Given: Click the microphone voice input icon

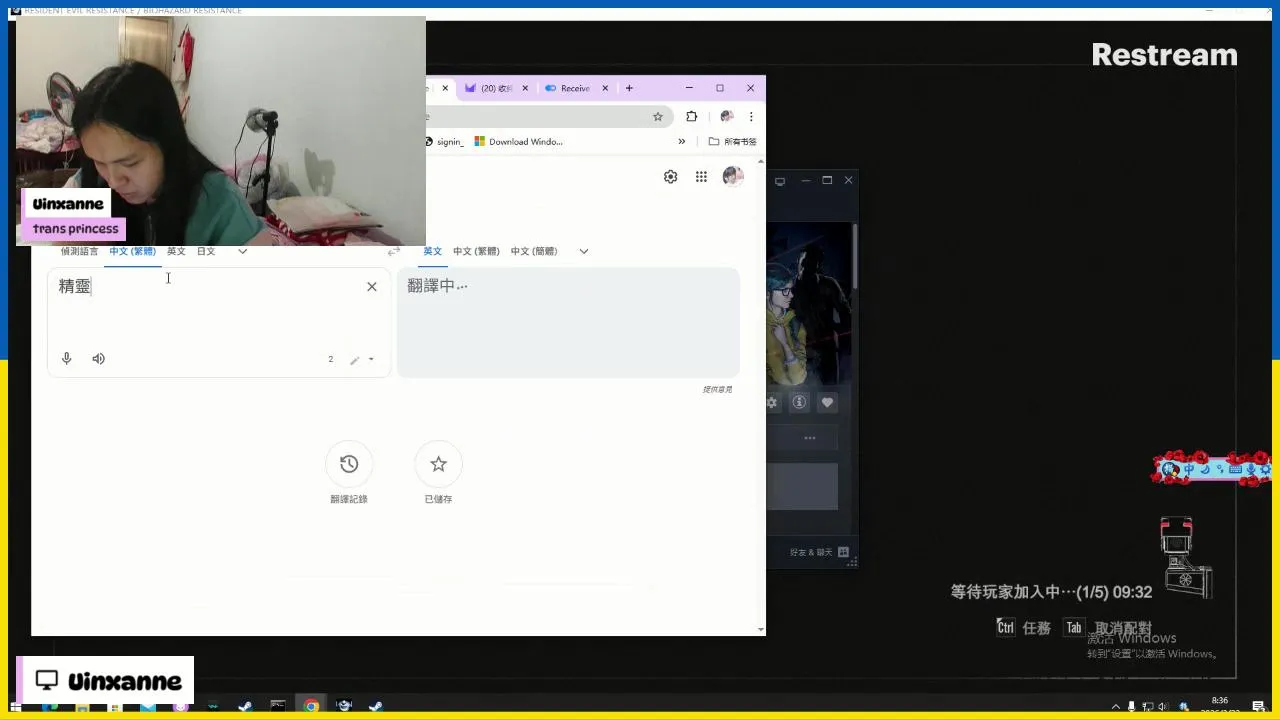Looking at the screenshot, I should coord(67,358).
